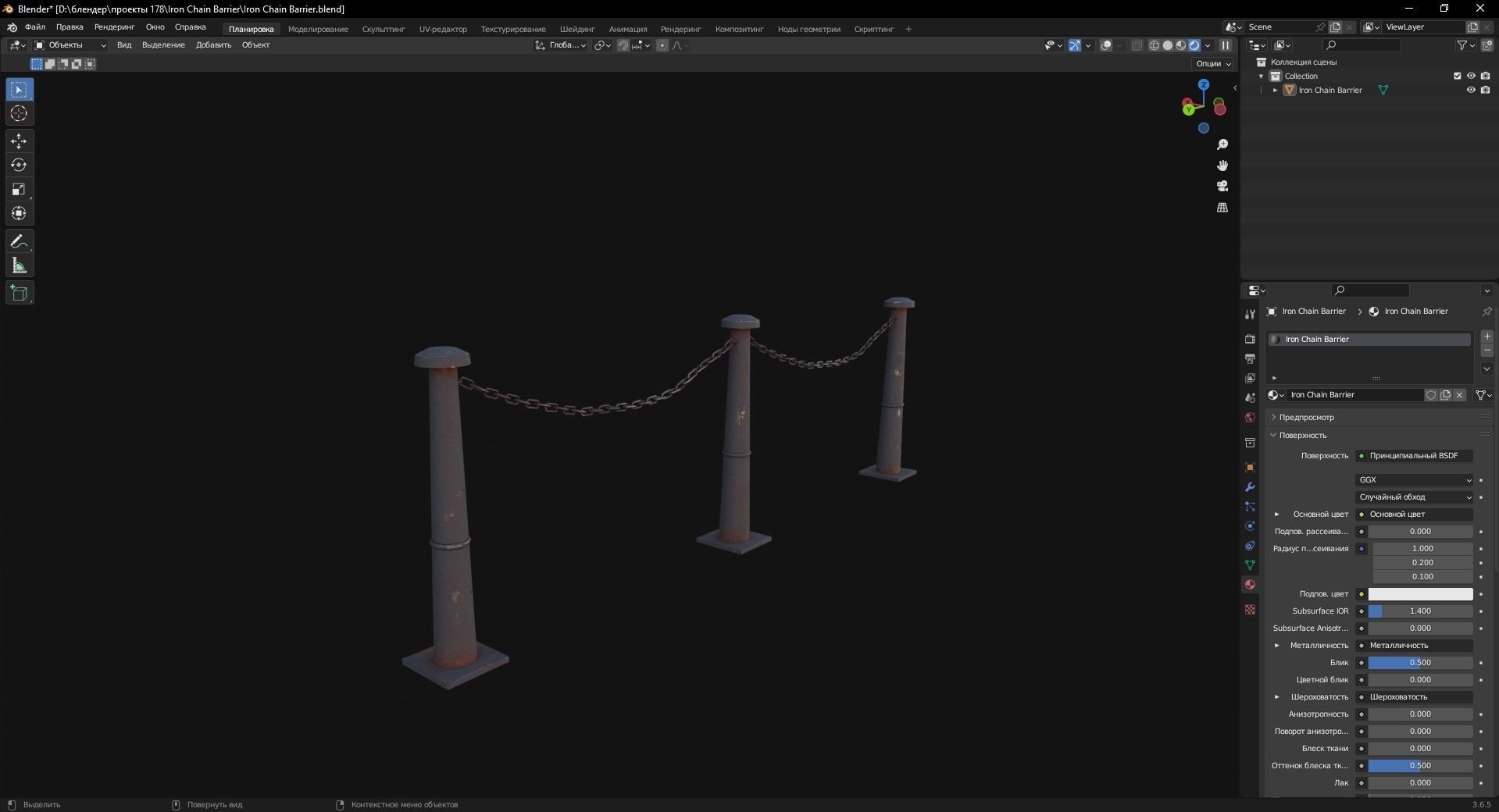Collapse the Поверхность panel
1499x812 pixels.
1302,435
